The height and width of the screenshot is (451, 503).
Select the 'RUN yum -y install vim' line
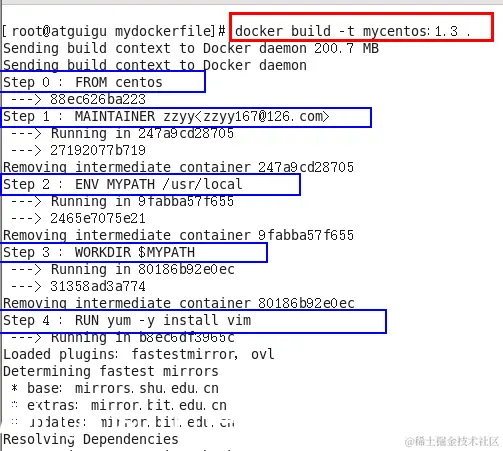(x=127, y=320)
